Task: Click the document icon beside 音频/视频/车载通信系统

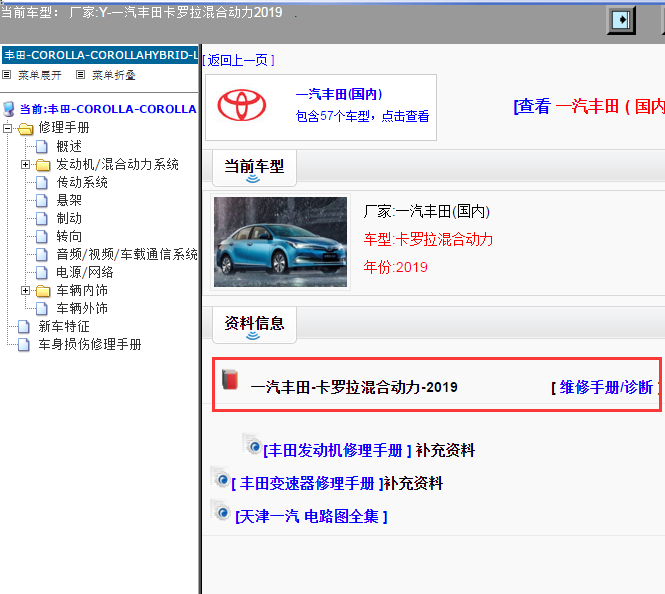Action: pyautogui.click(x=42, y=255)
